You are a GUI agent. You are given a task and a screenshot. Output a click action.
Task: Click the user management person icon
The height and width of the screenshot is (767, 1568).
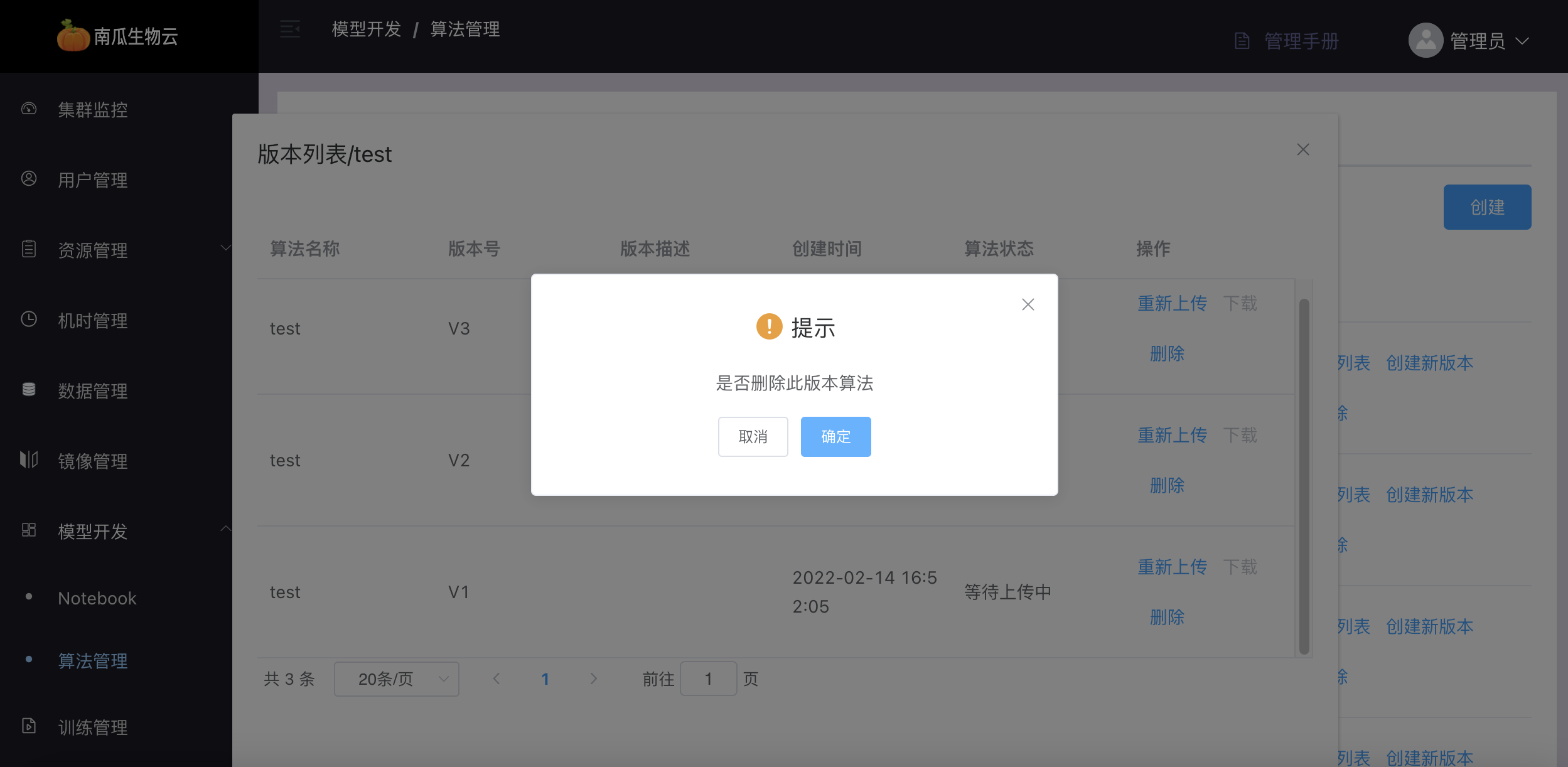29,179
